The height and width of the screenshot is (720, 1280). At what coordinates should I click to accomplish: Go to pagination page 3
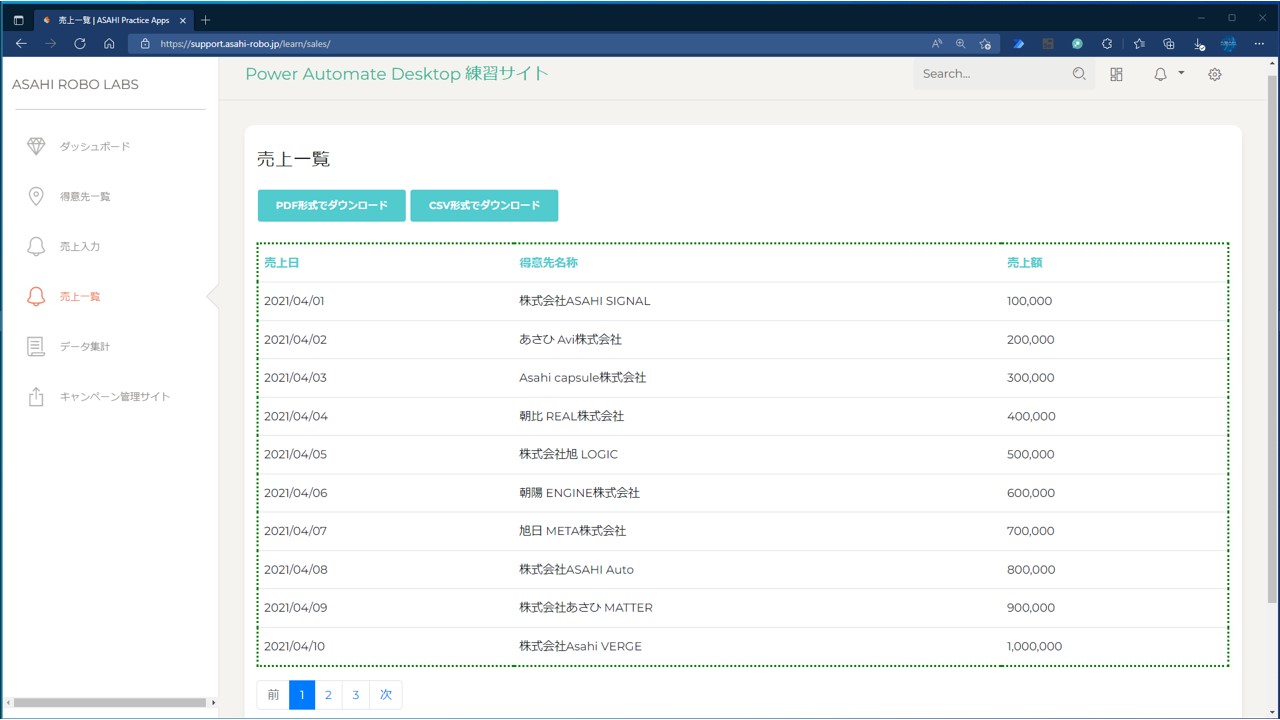[355, 695]
